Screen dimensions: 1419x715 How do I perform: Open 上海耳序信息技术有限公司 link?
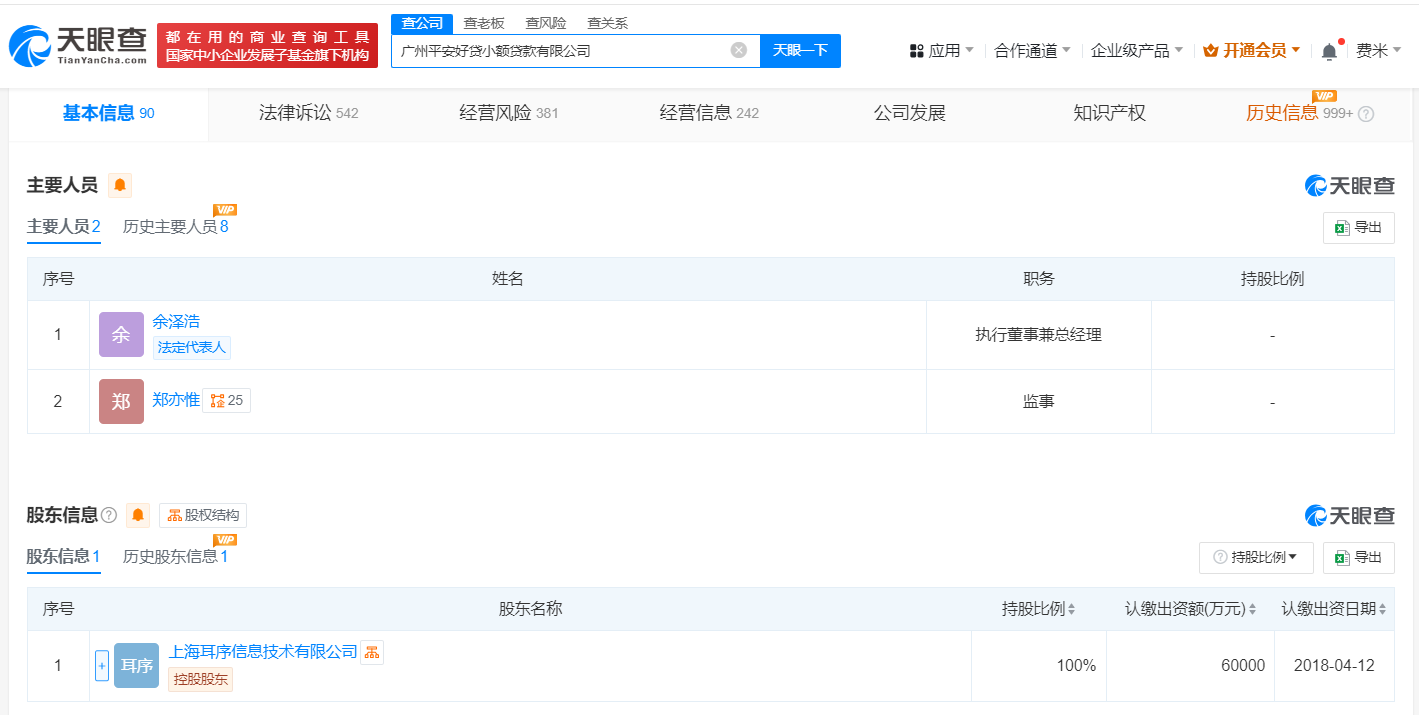tap(263, 652)
